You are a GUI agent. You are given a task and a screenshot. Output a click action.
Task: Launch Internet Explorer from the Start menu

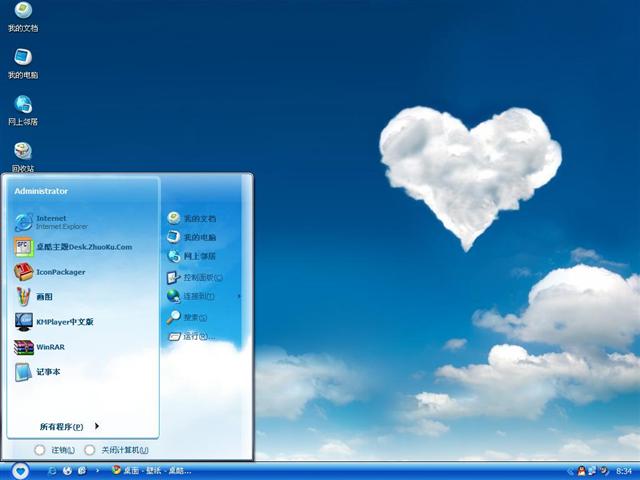51,222
